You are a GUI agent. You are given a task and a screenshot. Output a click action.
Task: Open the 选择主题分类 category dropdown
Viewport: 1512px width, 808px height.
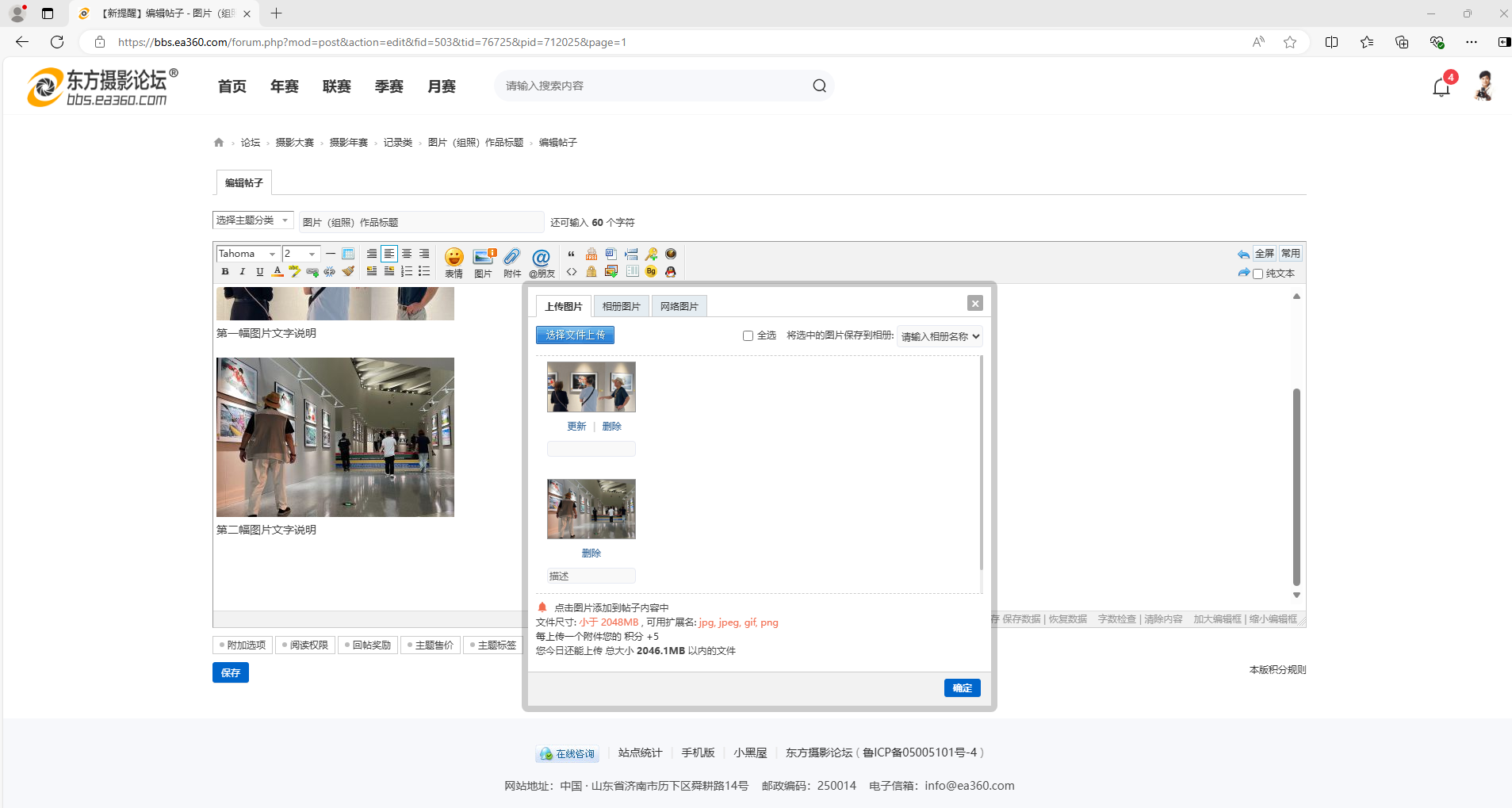click(253, 220)
